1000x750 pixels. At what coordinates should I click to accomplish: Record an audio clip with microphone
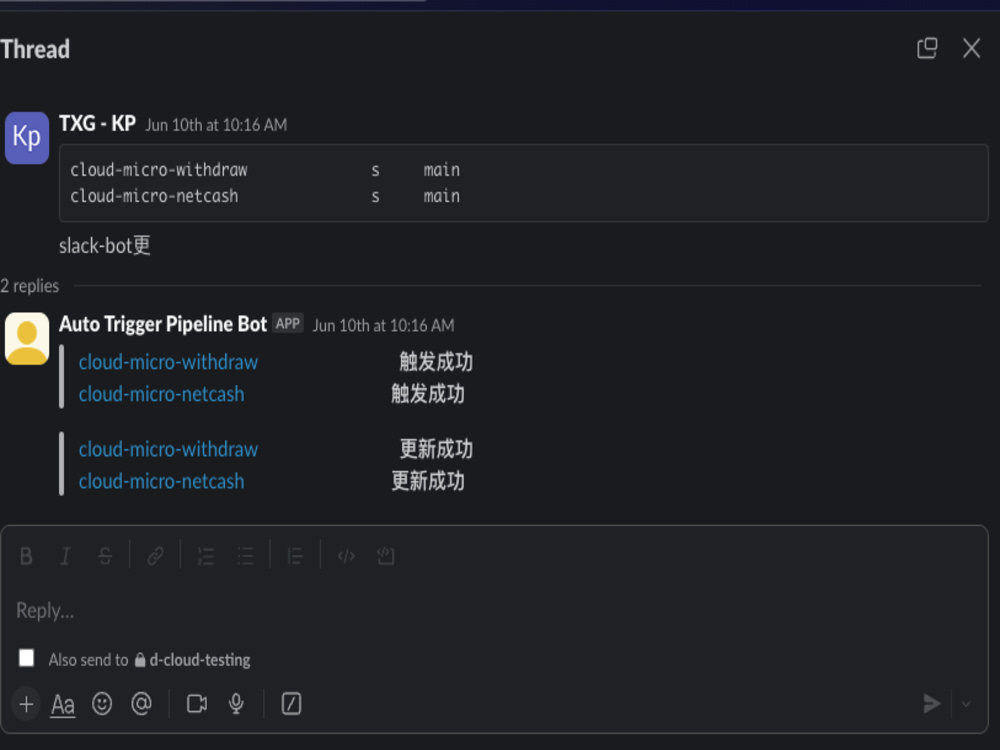pos(236,704)
